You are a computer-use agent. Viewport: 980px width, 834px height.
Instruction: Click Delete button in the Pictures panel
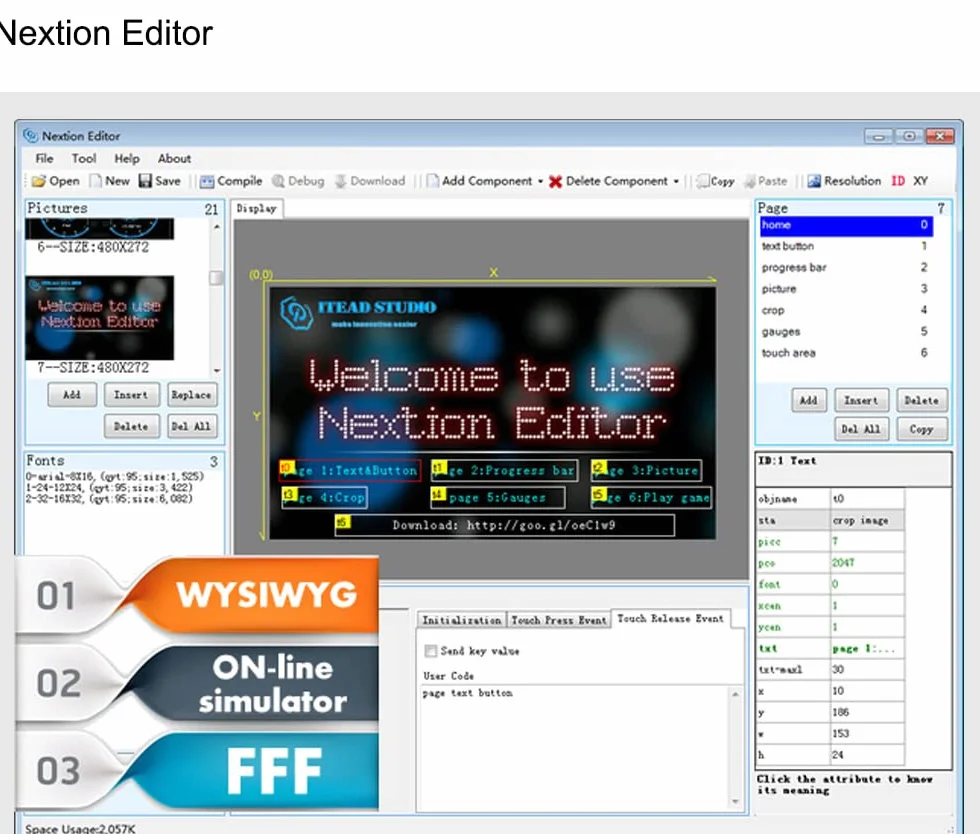click(x=131, y=426)
